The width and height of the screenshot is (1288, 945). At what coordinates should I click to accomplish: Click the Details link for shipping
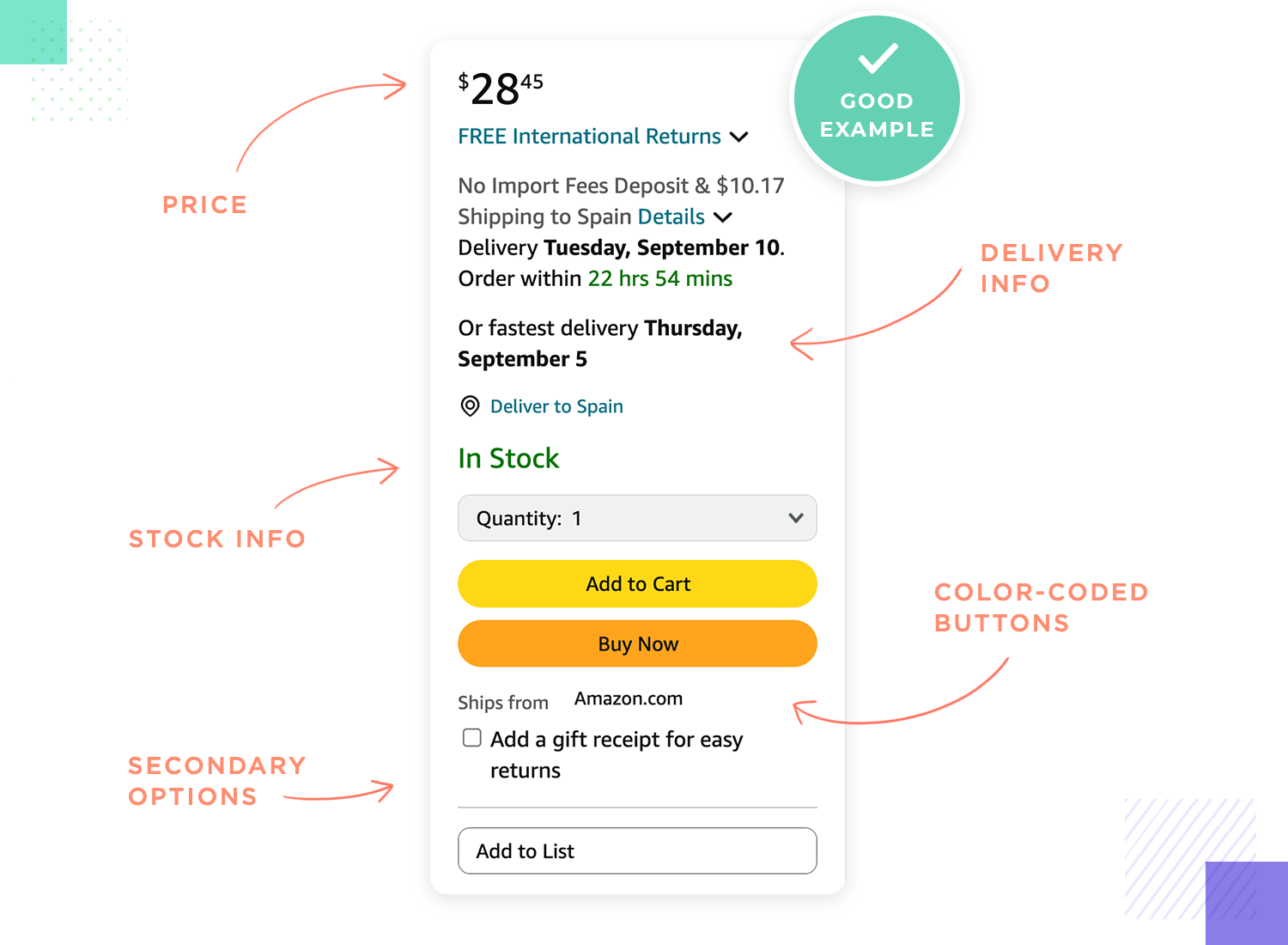click(671, 216)
